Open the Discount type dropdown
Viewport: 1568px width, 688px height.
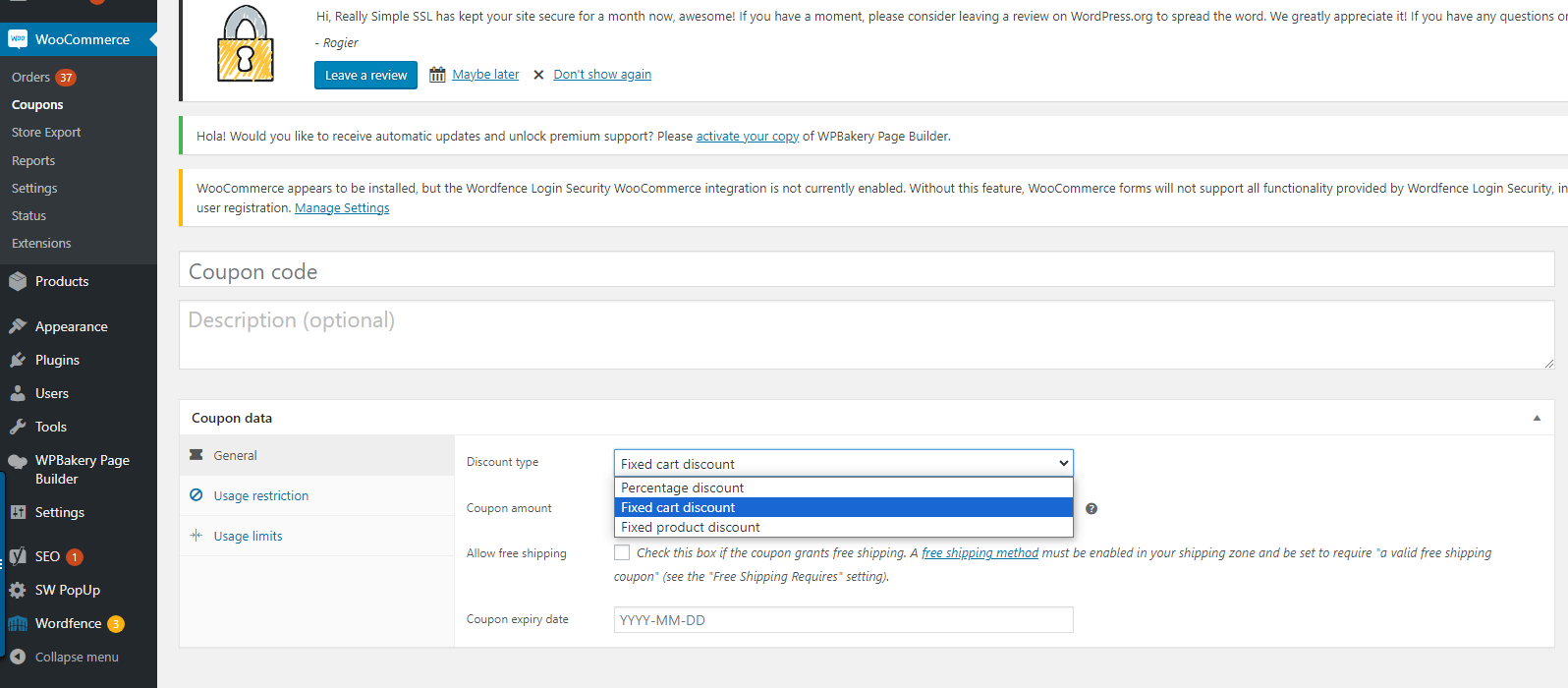[844, 463]
